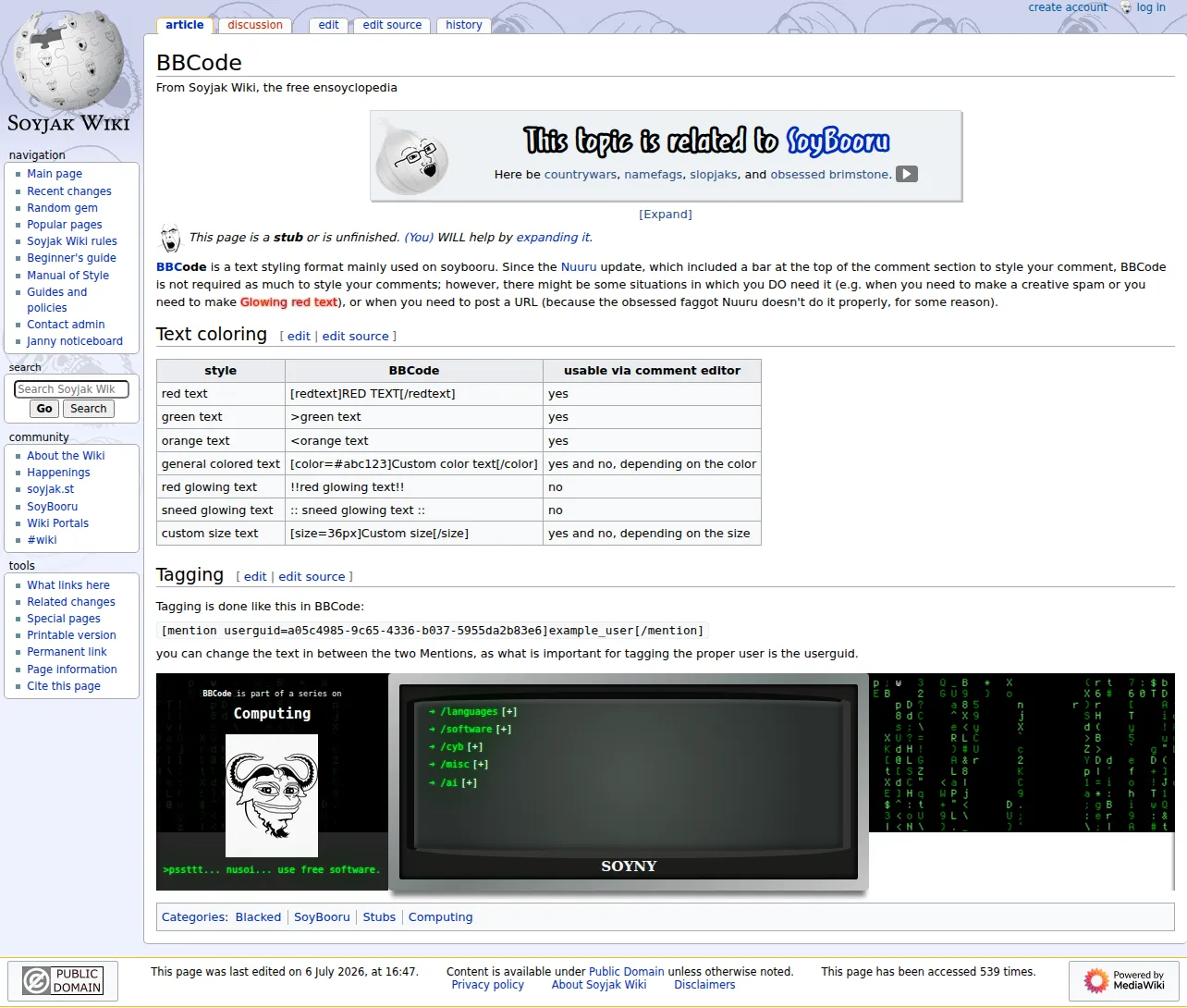Screen dimensions: 1187x1008
Task: Open the Privacy policy link
Action: click(x=487, y=985)
